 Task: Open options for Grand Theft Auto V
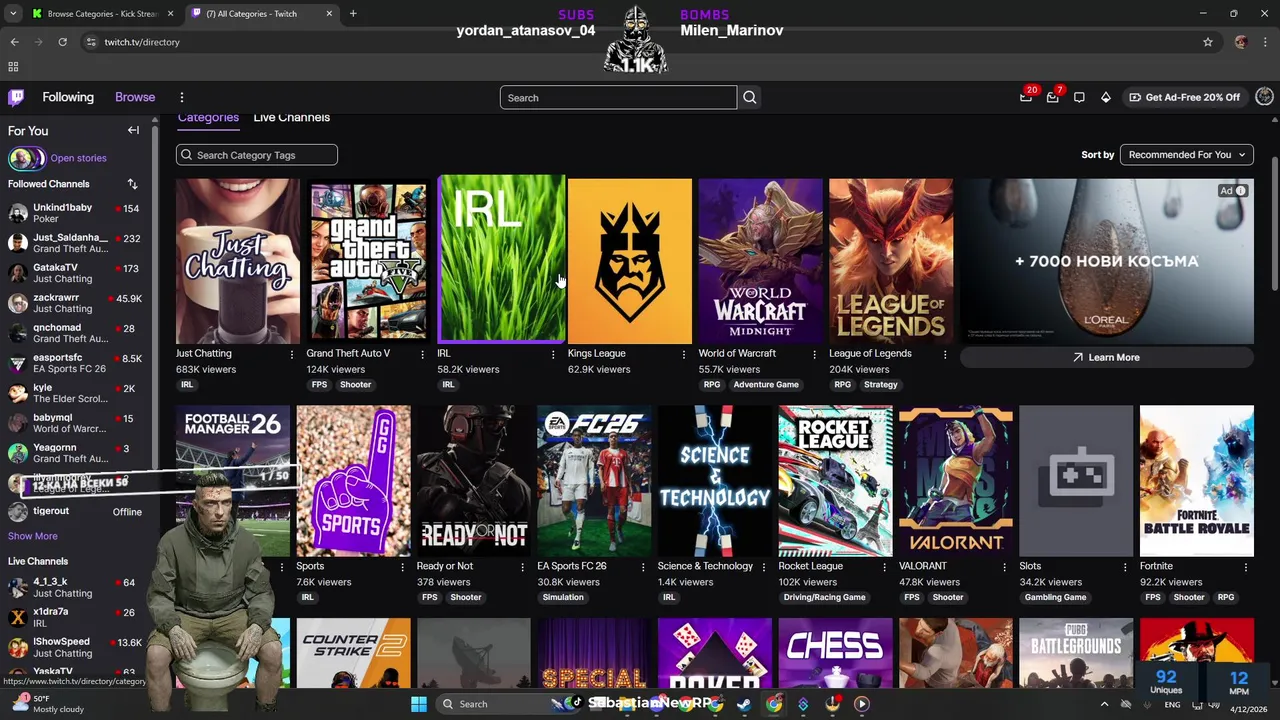[x=422, y=354]
